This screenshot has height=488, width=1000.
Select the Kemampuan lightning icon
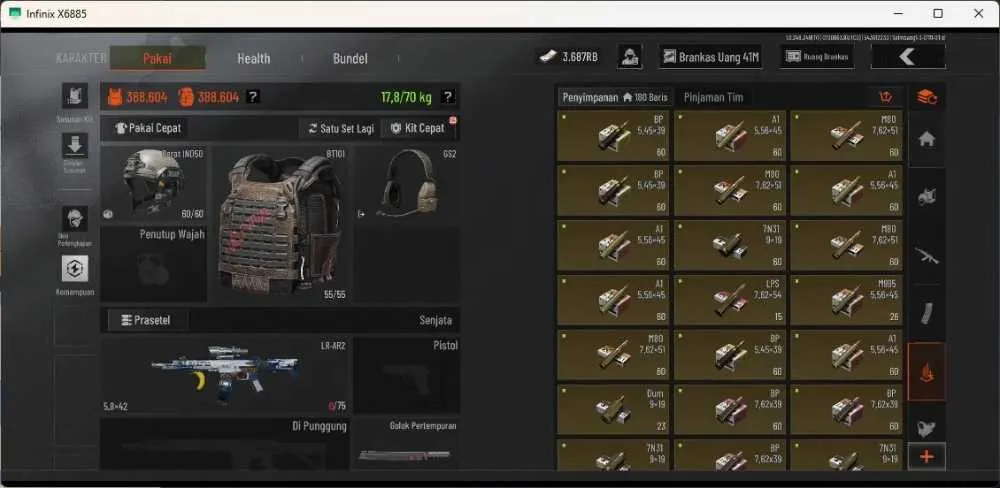click(x=75, y=269)
